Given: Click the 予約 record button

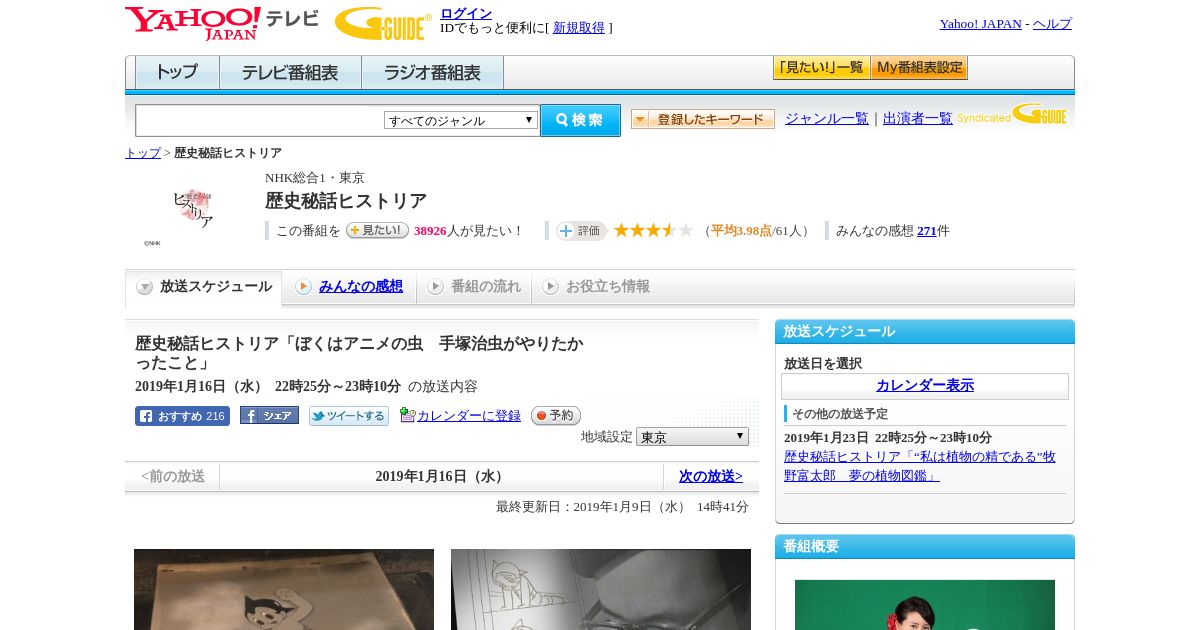Looking at the screenshot, I should pos(556,415).
